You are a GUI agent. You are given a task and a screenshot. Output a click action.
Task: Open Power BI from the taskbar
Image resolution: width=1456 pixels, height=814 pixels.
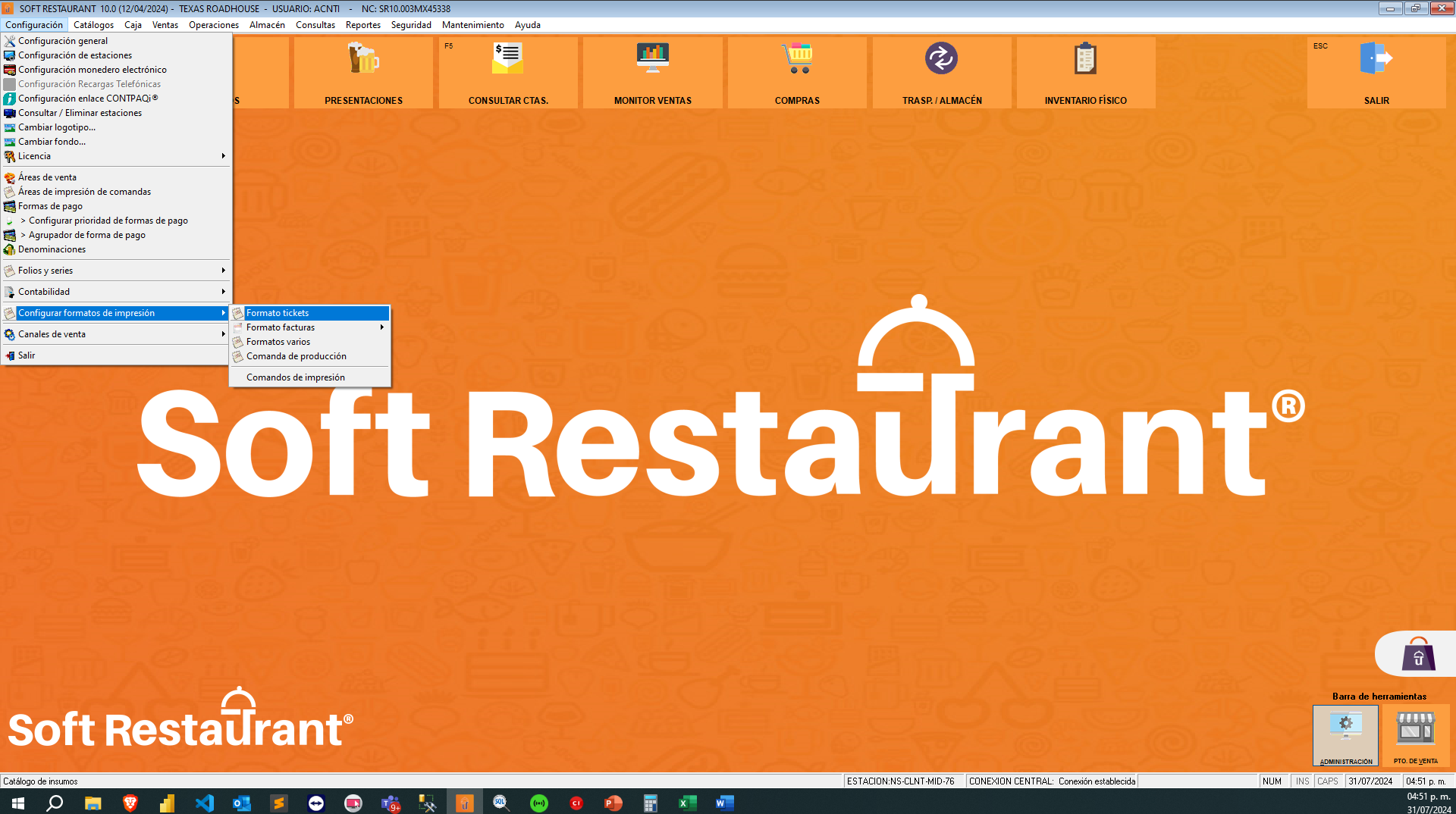167,803
